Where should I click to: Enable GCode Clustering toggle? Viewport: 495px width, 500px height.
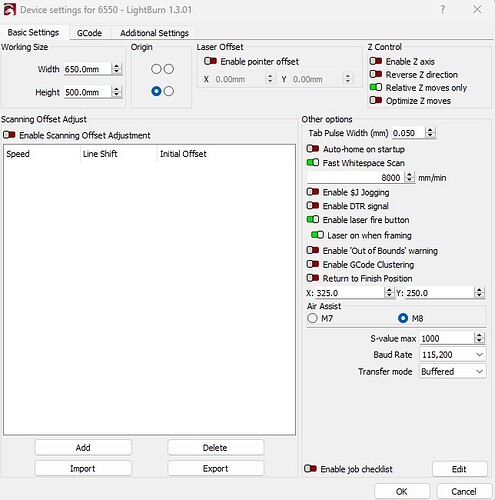[x=313, y=264]
